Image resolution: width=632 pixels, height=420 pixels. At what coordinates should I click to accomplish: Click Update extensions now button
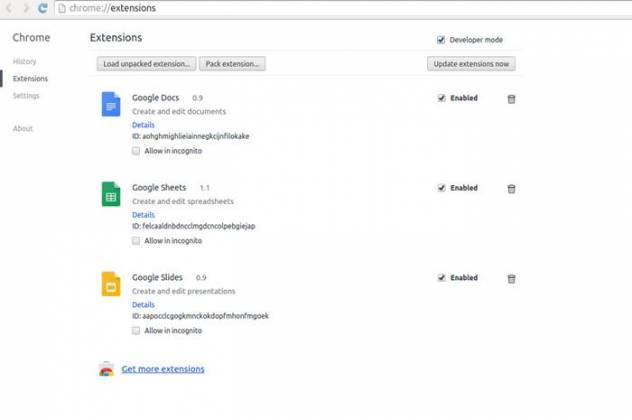pos(471,64)
